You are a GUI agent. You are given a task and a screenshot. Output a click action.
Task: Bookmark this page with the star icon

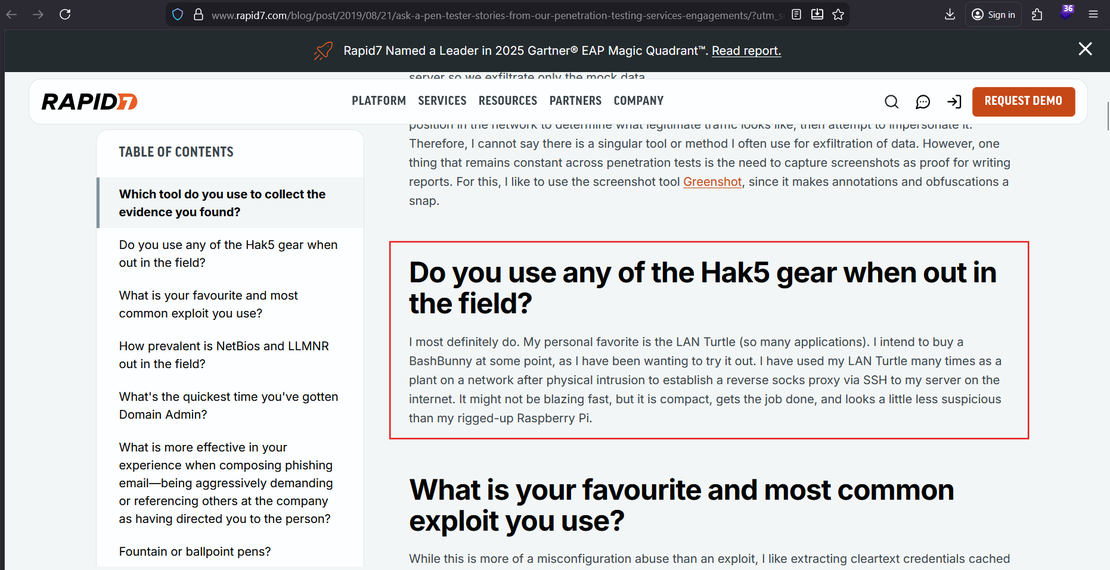[x=838, y=15]
